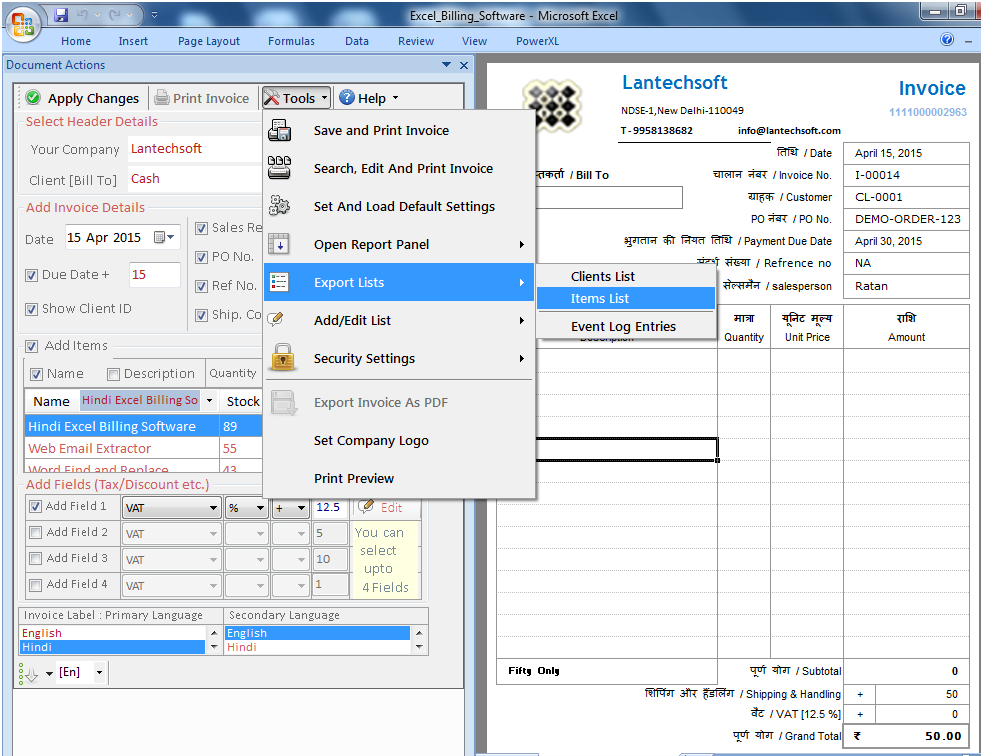Open the Page Layout ribbon tab
The width and height of the screenshot is (981, 756).
[x=208, y=41]
